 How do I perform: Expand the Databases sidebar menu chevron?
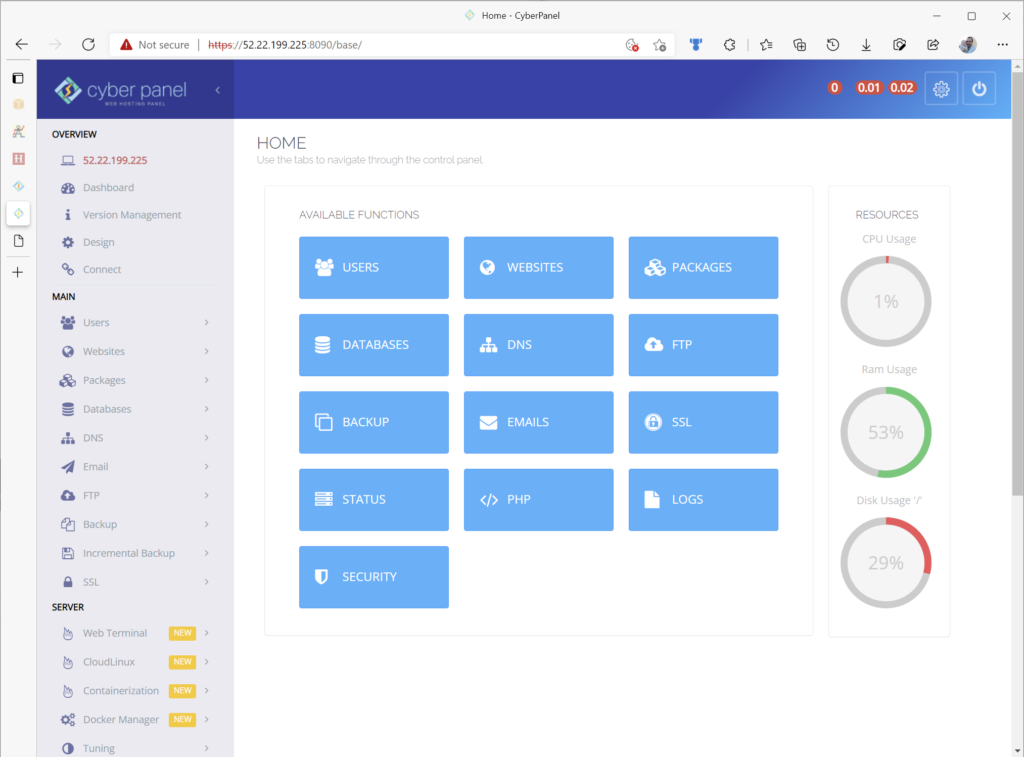[x=206, y=409]
